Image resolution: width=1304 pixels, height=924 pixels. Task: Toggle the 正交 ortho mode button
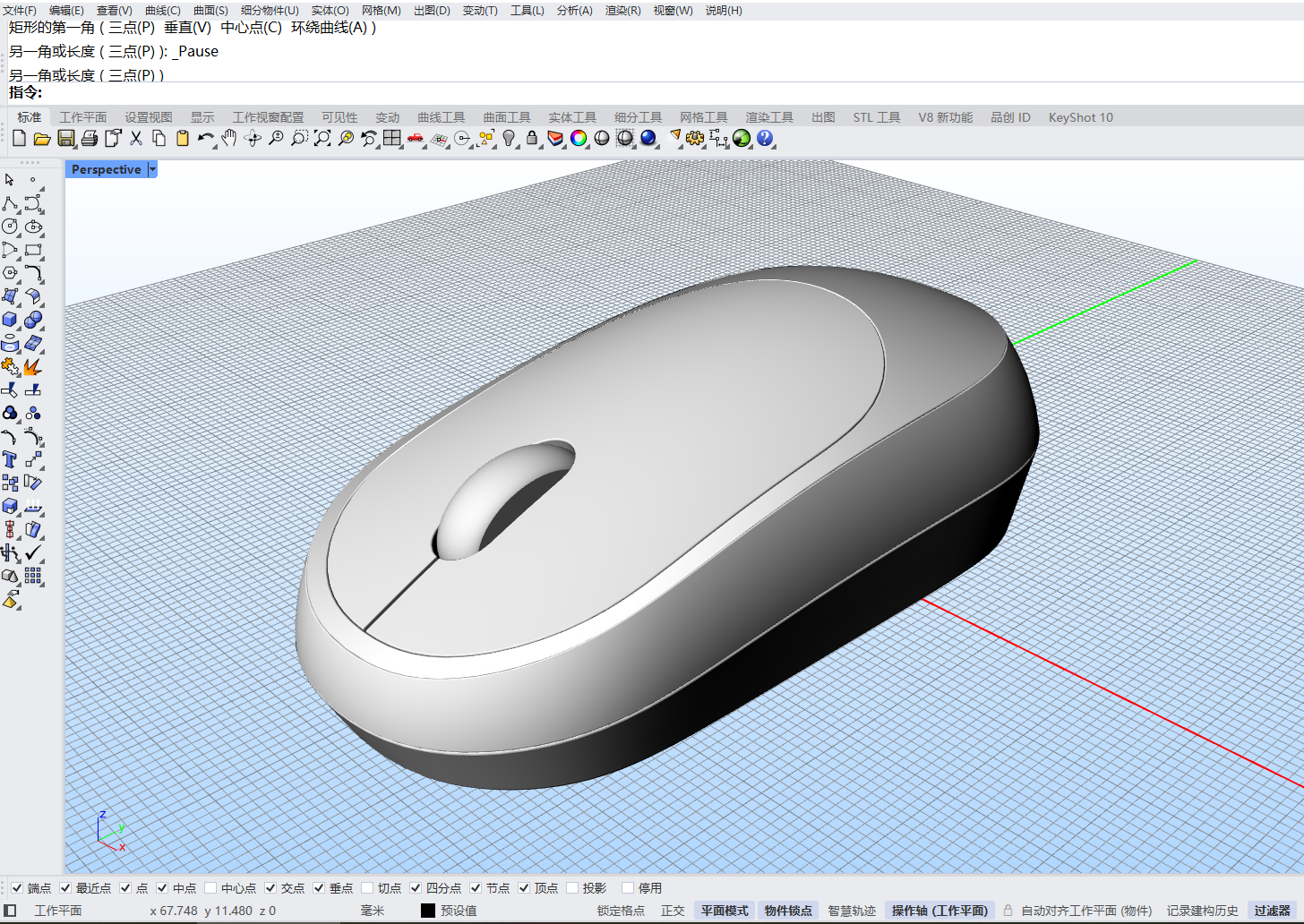(x=673, y=911)
